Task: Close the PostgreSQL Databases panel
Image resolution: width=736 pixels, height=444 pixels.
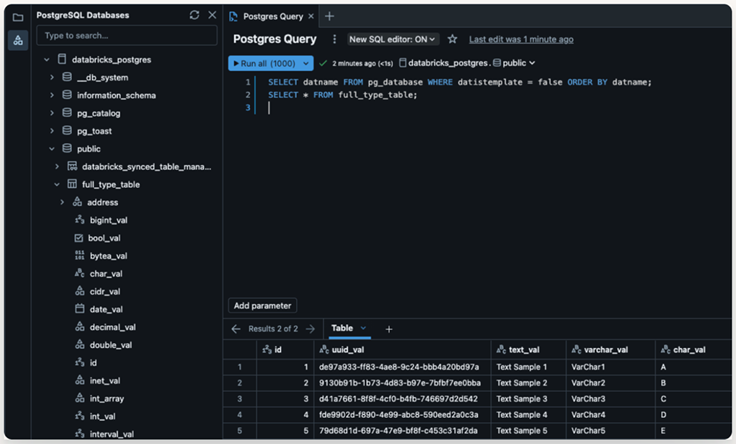Action: click(211, 15)
